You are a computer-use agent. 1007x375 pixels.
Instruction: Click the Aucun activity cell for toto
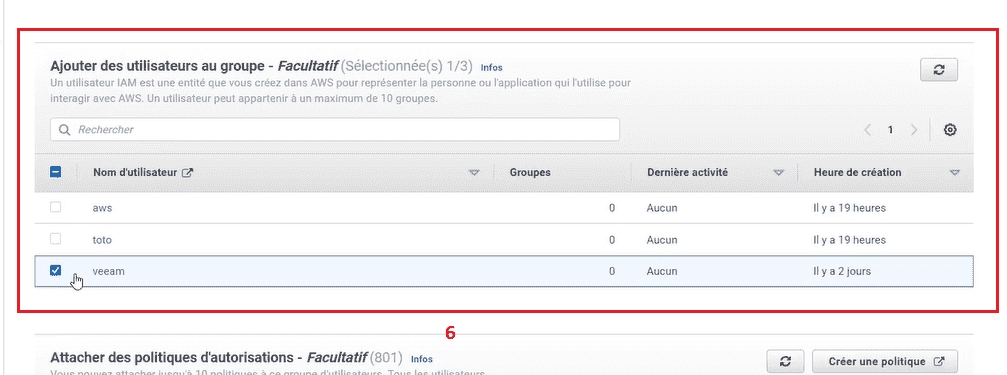(662, 240)
